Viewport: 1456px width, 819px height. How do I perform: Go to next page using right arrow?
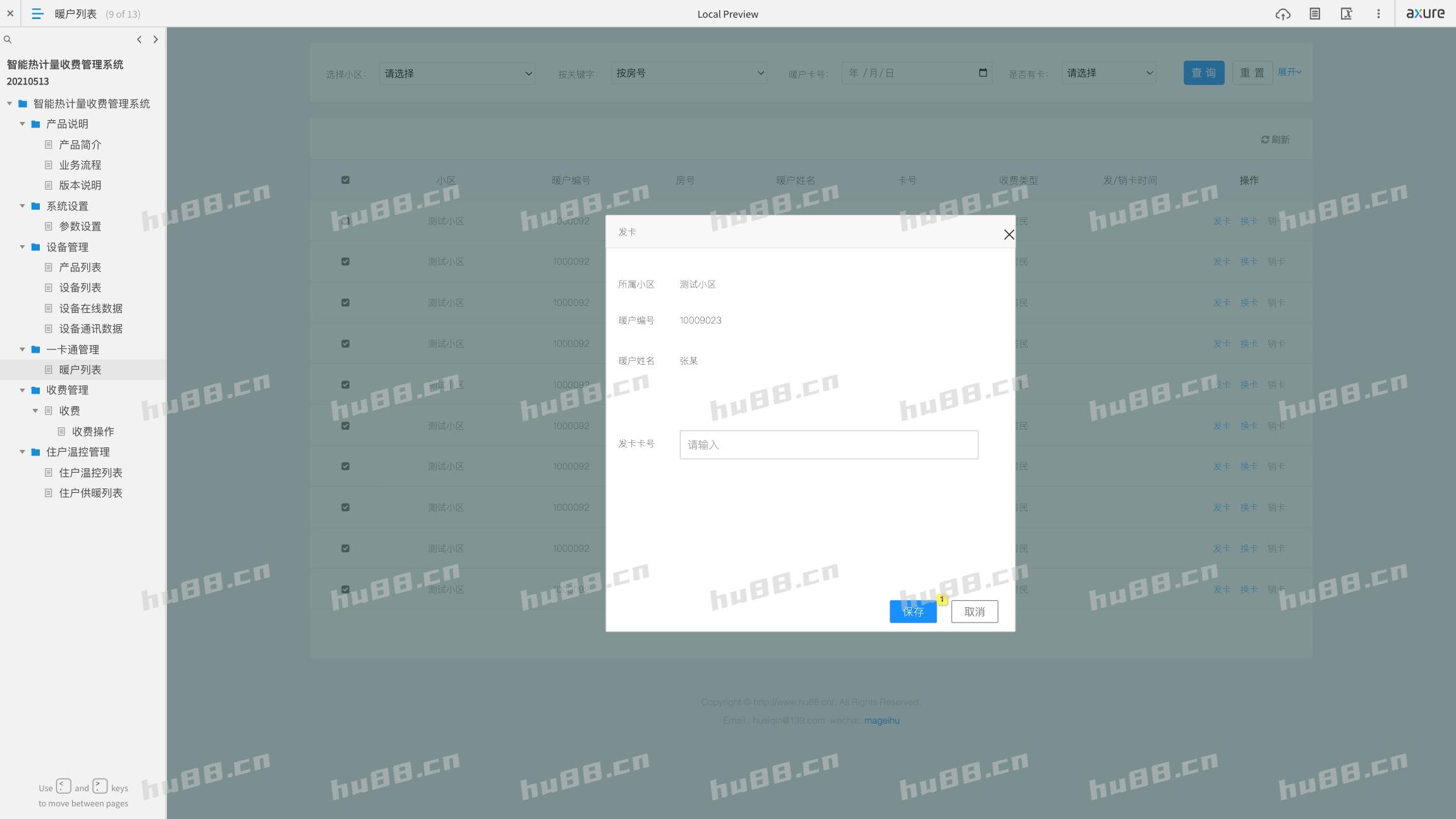coord(155,40)
